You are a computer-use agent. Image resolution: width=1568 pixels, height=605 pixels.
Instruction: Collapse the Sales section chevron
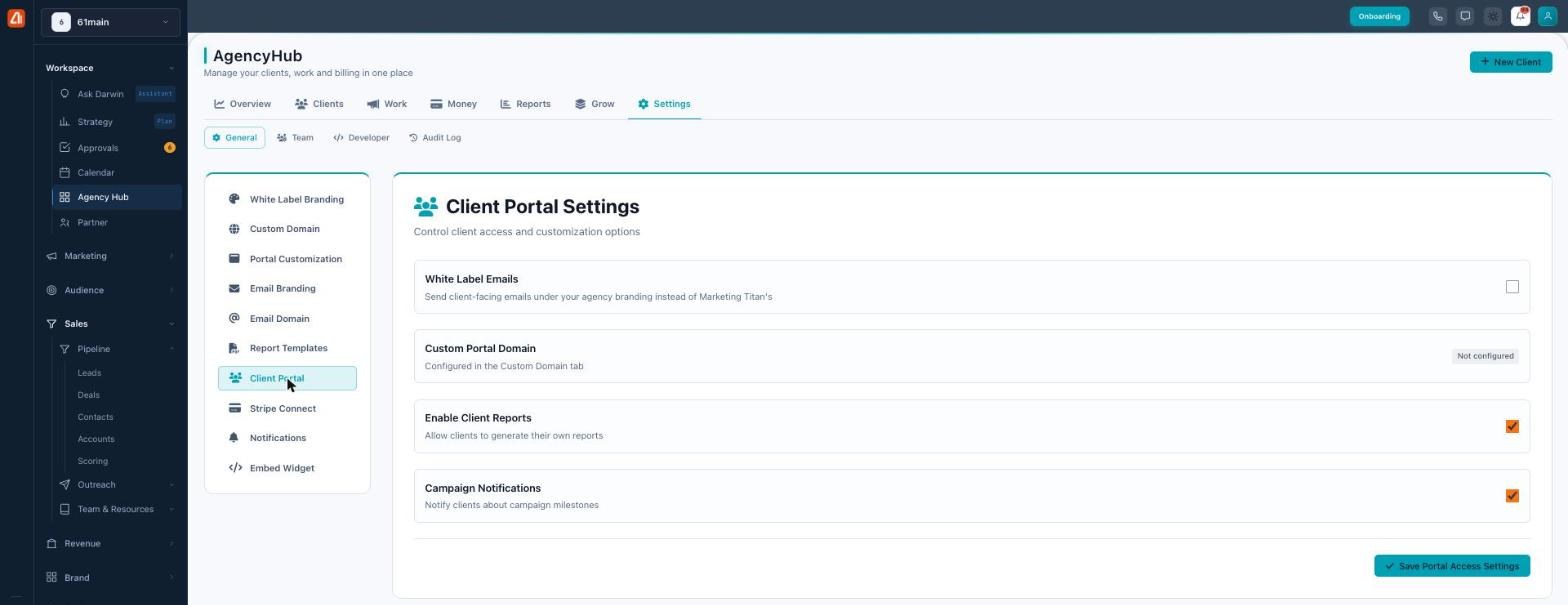coord(171,324)
